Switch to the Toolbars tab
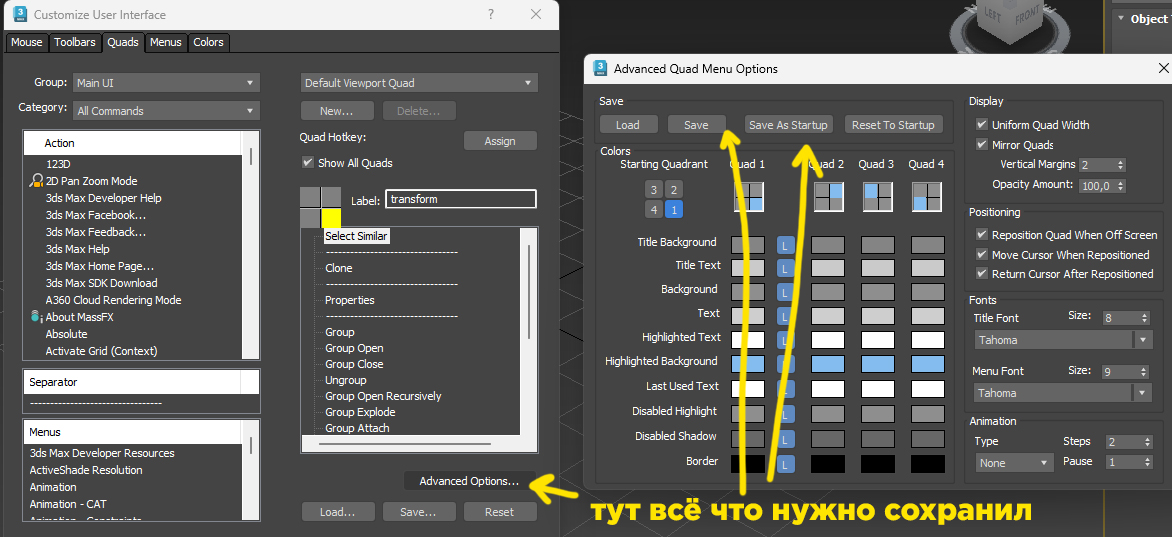The width and height of the screenshot is (1172, 537). tap(75, 42)
